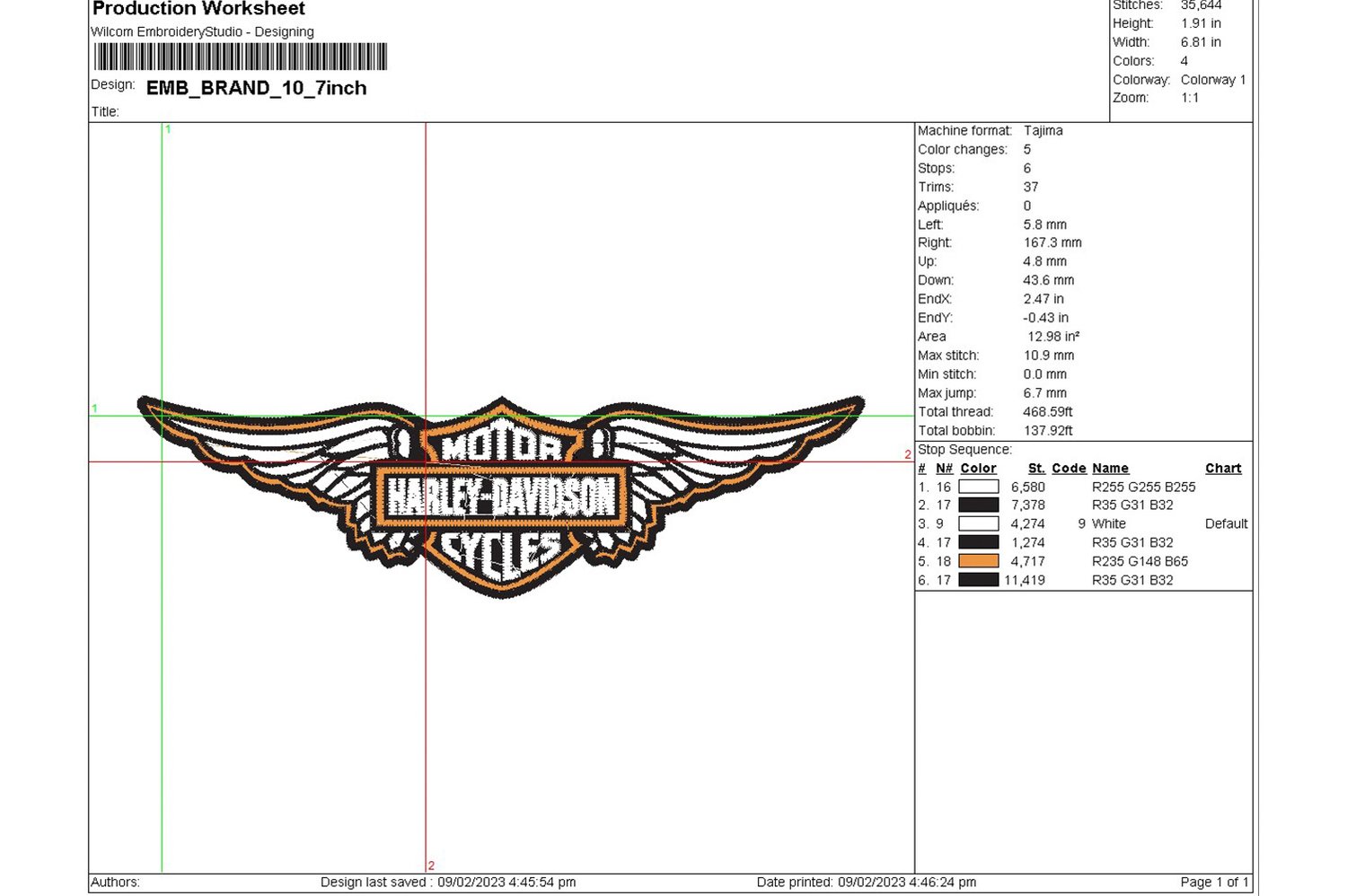The height and width of the screenshot is (896, 1347).
Task: Click the barcode under the Wilcom subtitle
Action: [241, 57]
